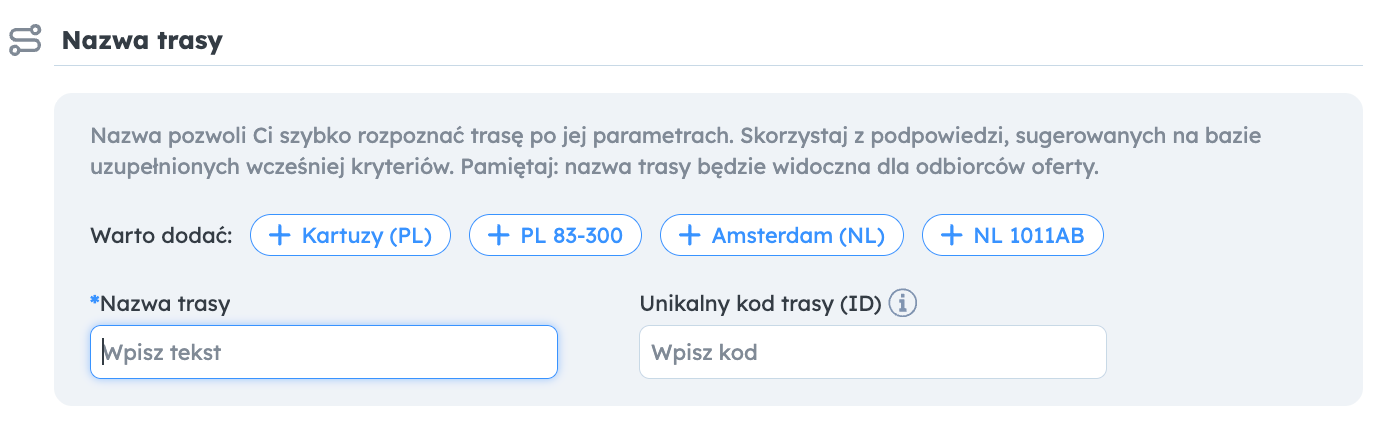The width and height of the screenshot is (1396, 440).
Task: Add the Amsterdam (NL) suggestion to the route name
Action: 782,236
